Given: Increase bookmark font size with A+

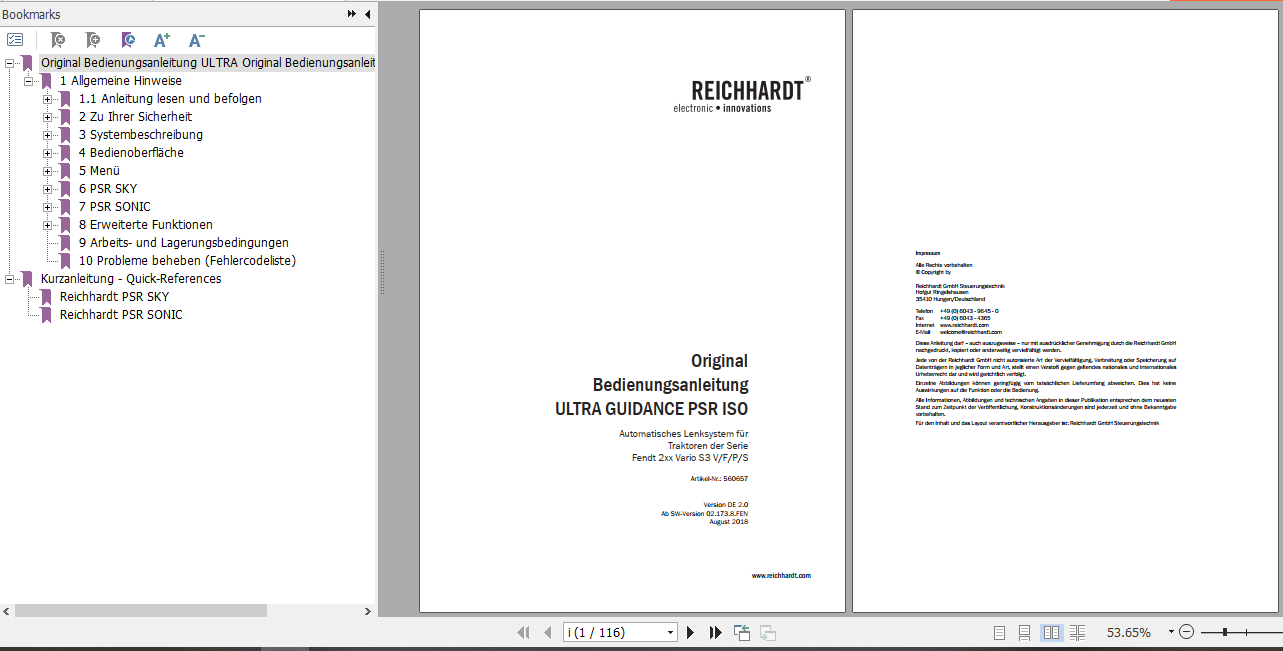Looking at the screenshot, I should 162,40.
